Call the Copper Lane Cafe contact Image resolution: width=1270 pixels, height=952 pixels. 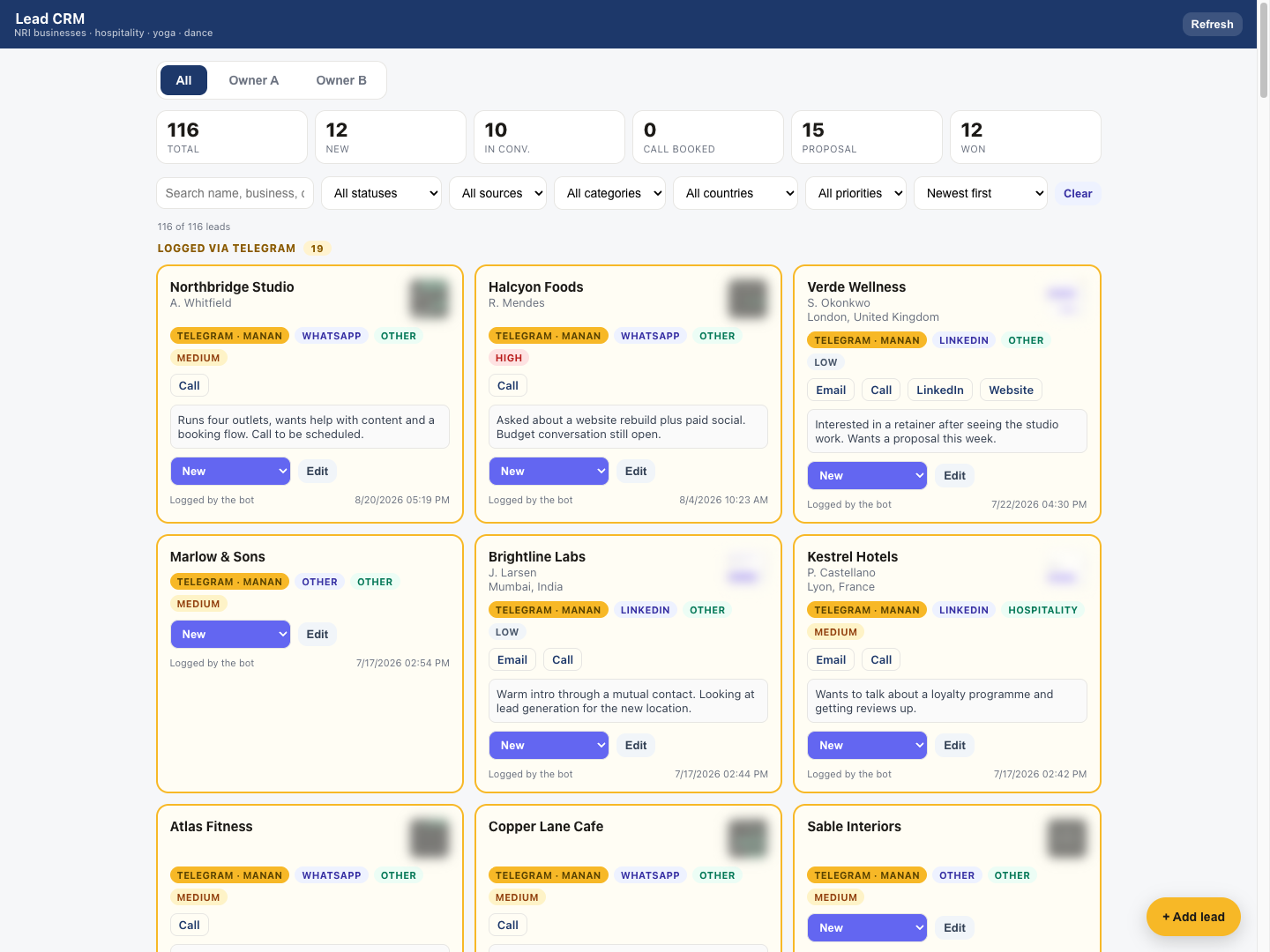click(x=508, y=926)
